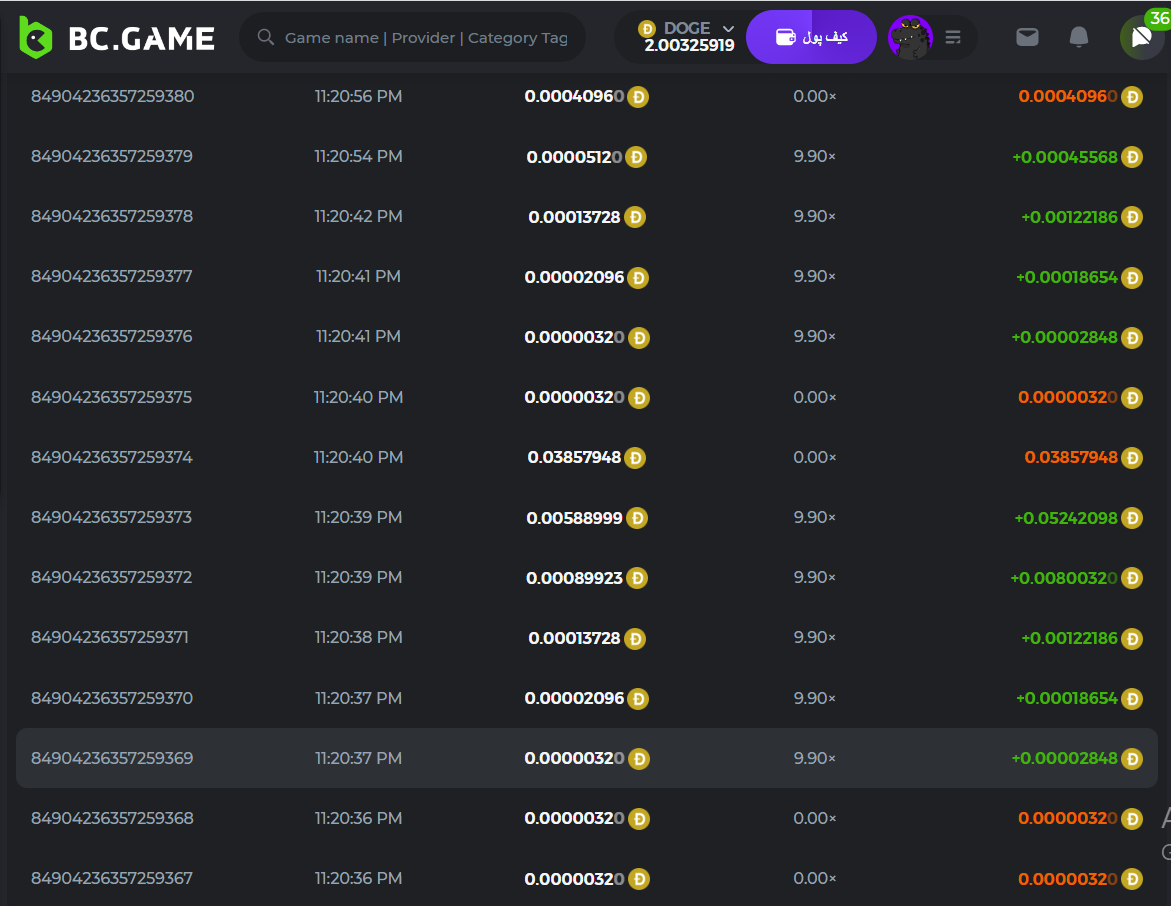This screenshot has height=906, width=1171.
Task: Click the Dogecoin icon beside DOGE balance
Action: coord(647,29)
